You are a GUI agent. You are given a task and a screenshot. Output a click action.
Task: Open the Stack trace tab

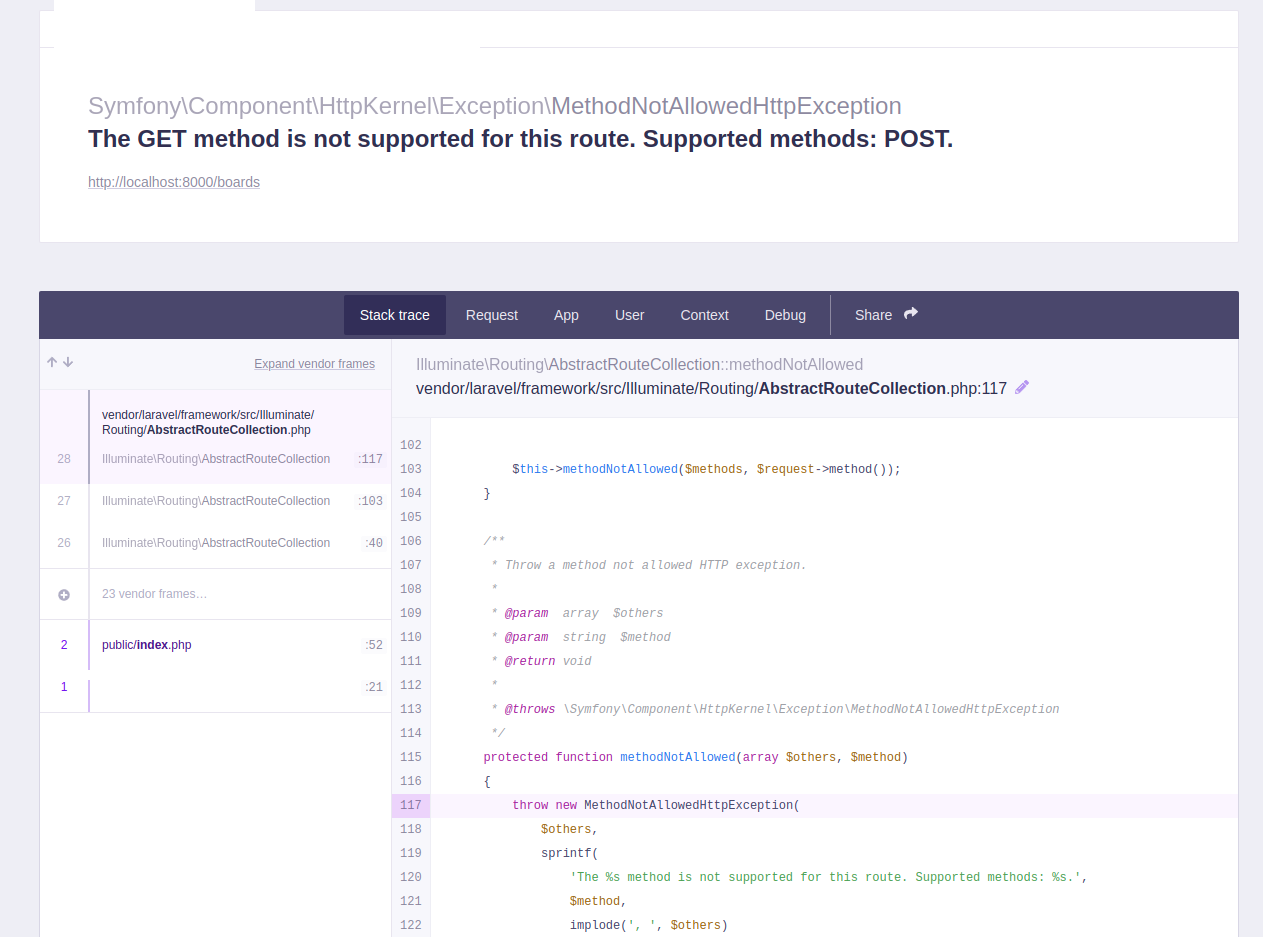[395, 315]
